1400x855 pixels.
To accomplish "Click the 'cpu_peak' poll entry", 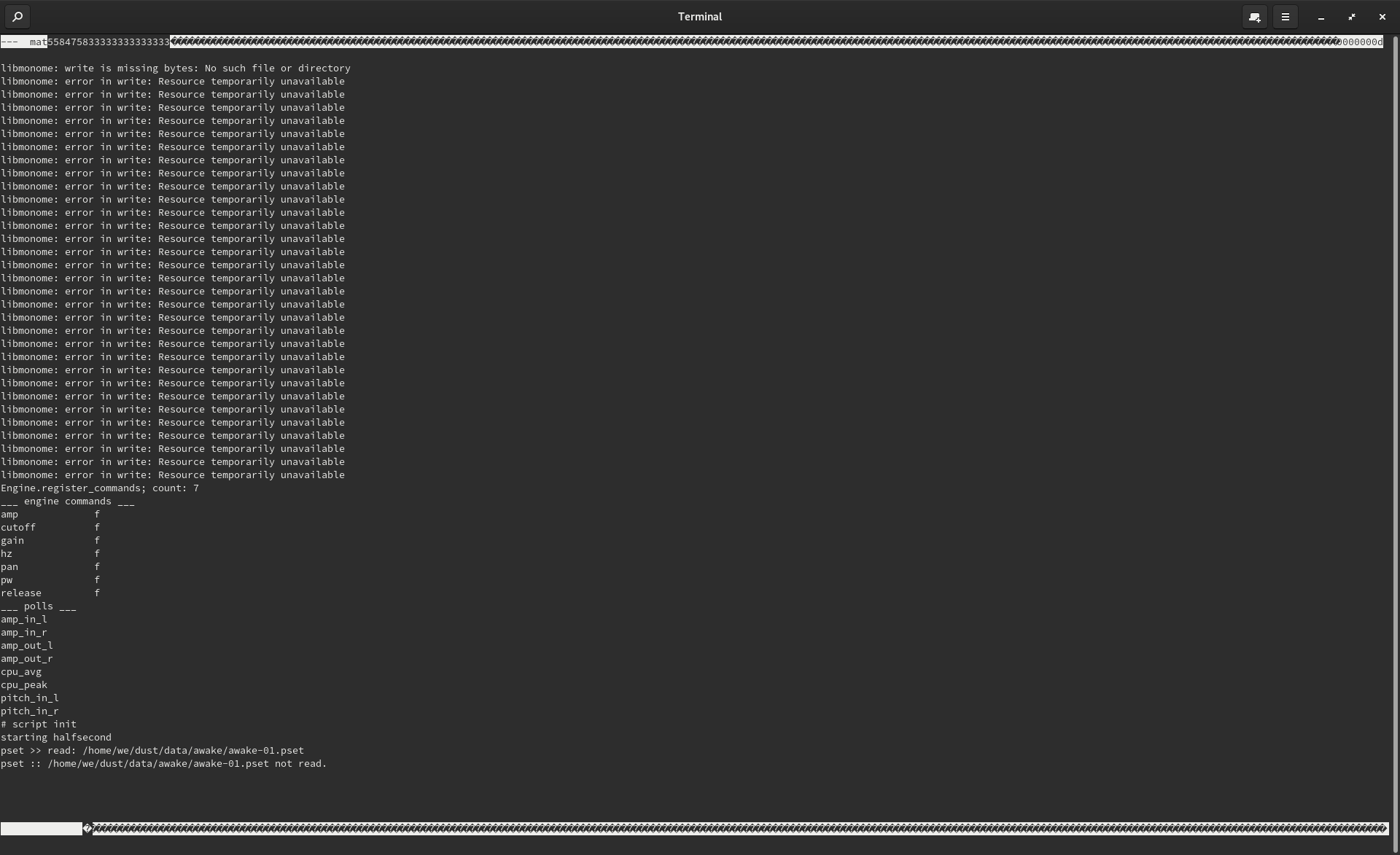I will [x=24, y=684].
